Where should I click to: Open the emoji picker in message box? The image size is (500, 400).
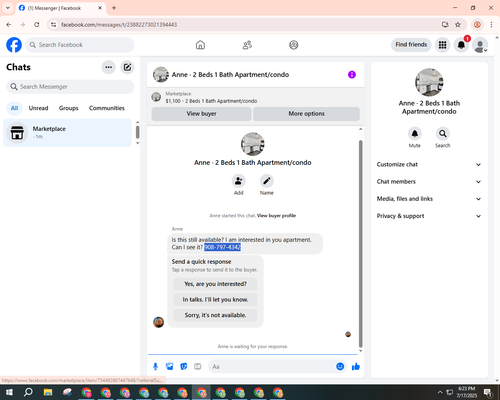340,367
